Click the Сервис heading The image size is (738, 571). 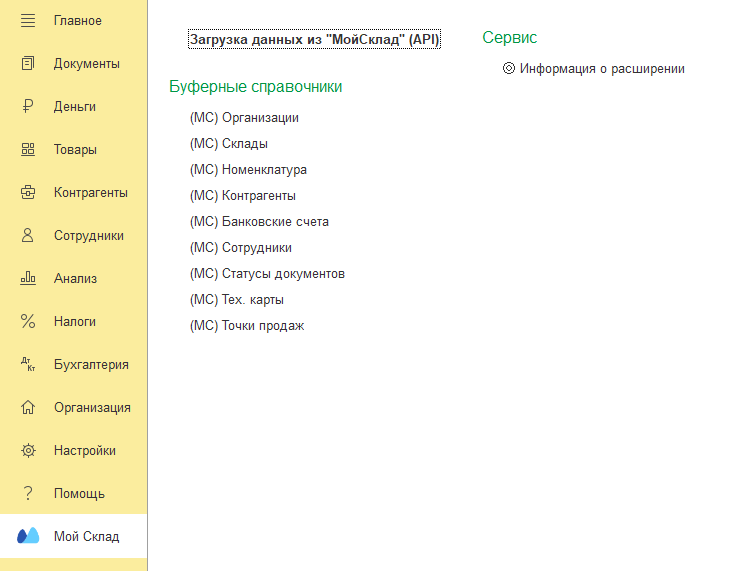click(510, 37)
